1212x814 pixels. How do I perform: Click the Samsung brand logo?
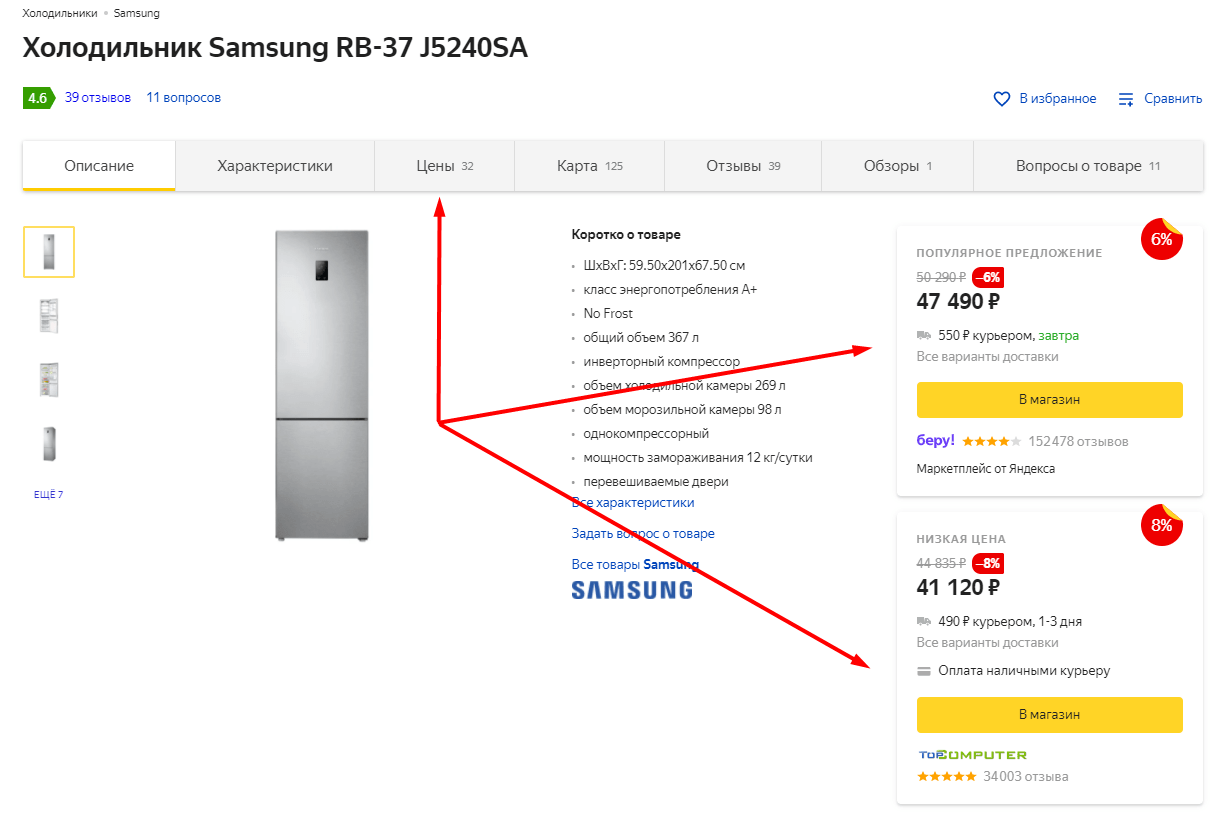pos(631,589)
